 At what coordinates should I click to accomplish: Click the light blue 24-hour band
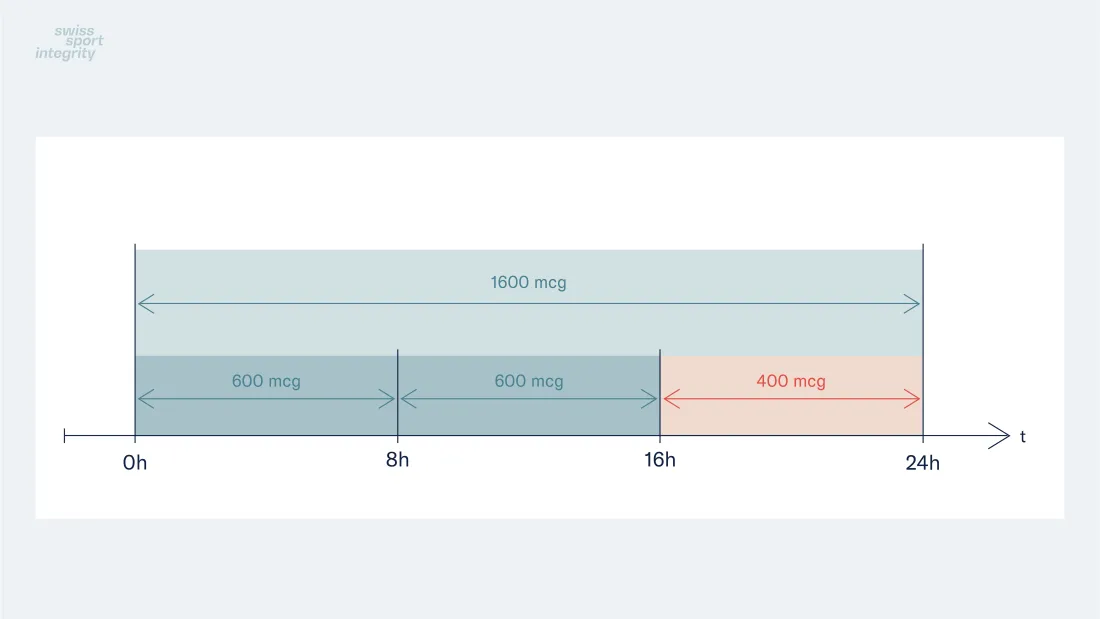tap(529, 302)
